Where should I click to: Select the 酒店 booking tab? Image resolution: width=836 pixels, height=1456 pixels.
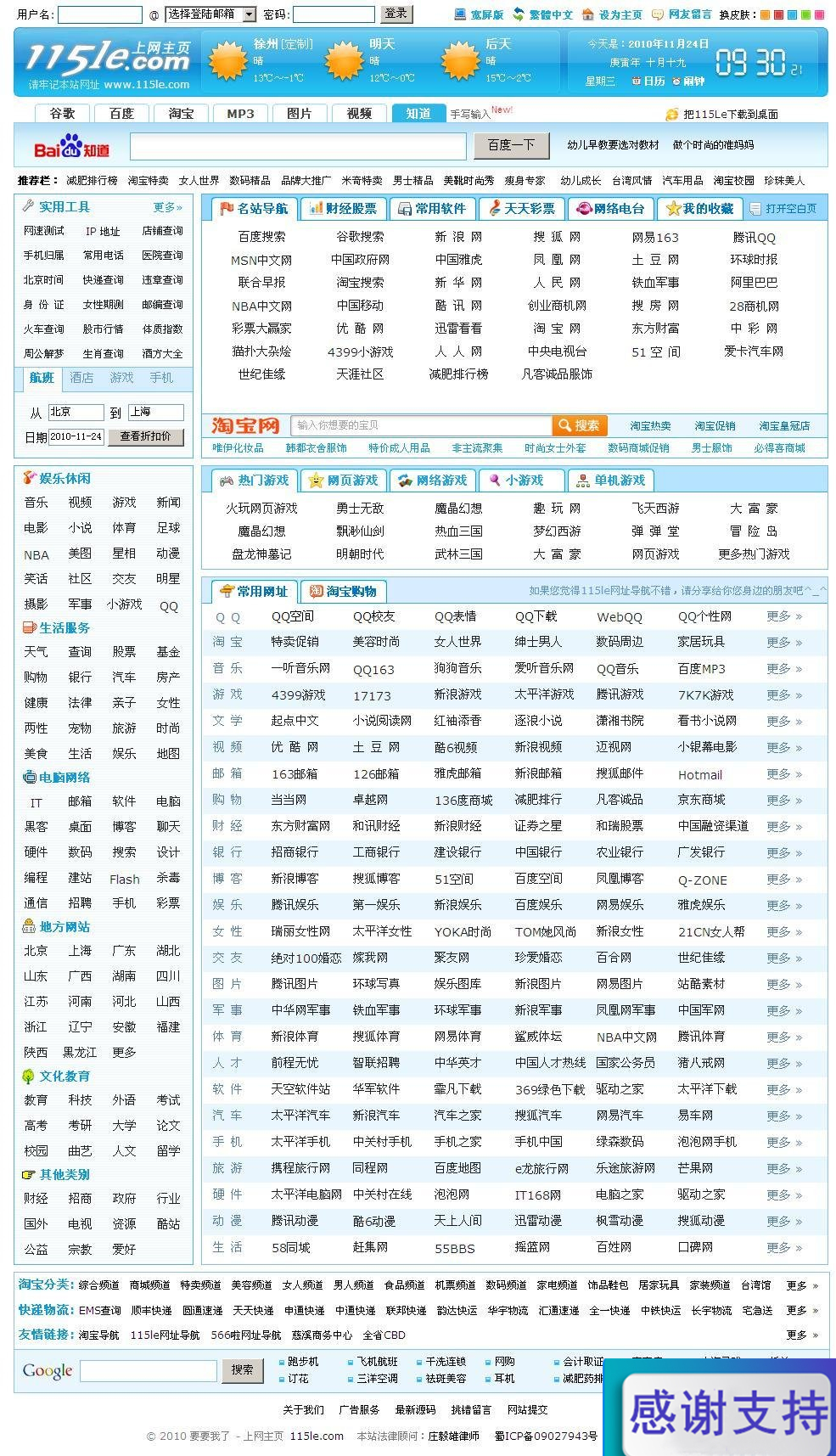coord(81,378)
